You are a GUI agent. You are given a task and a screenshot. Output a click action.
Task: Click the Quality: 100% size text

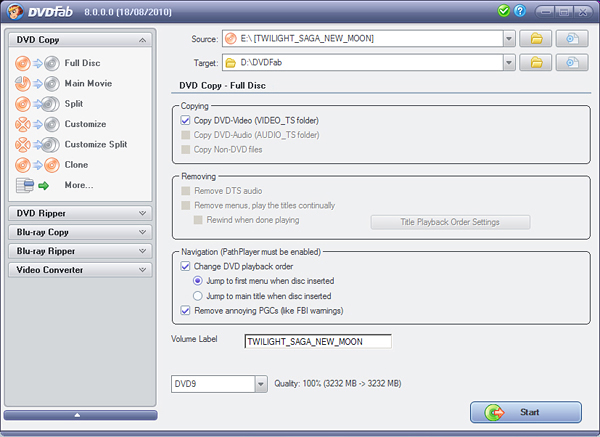[338, 384]
